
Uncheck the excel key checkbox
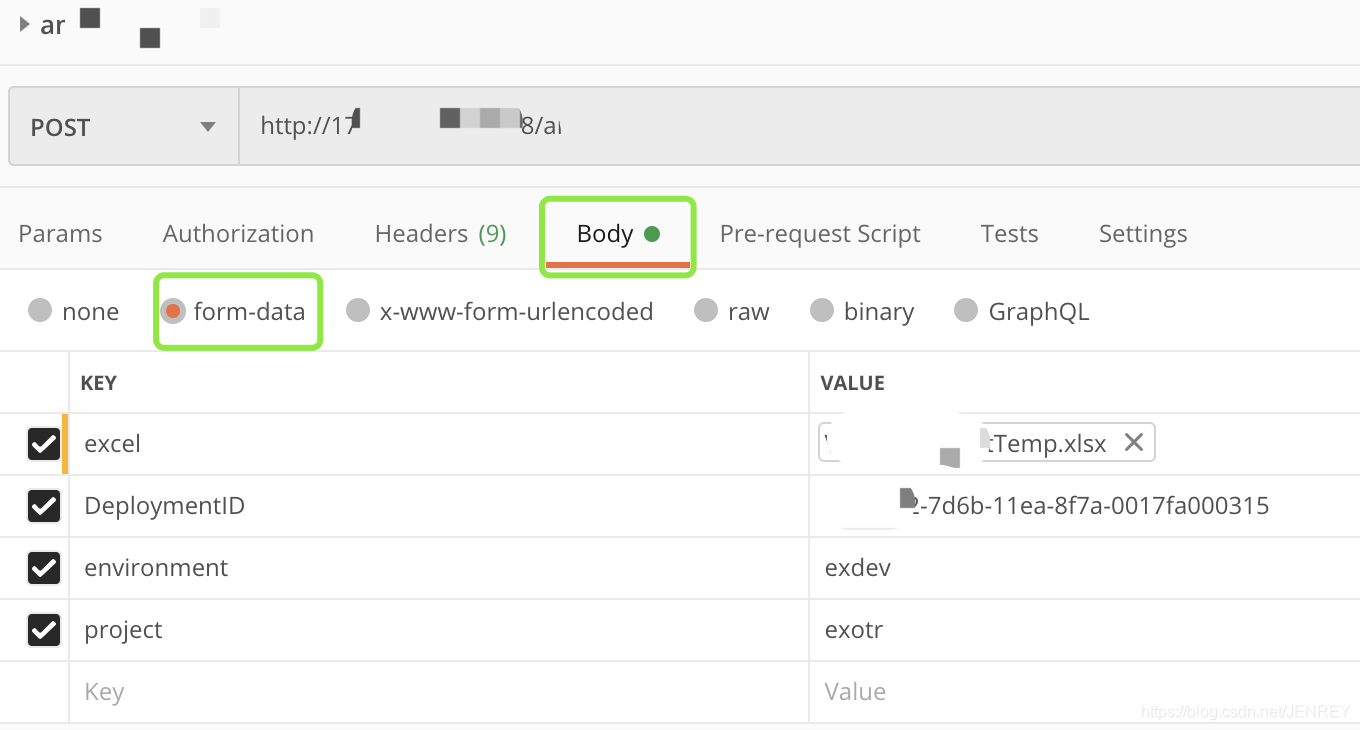pos(44,444)
